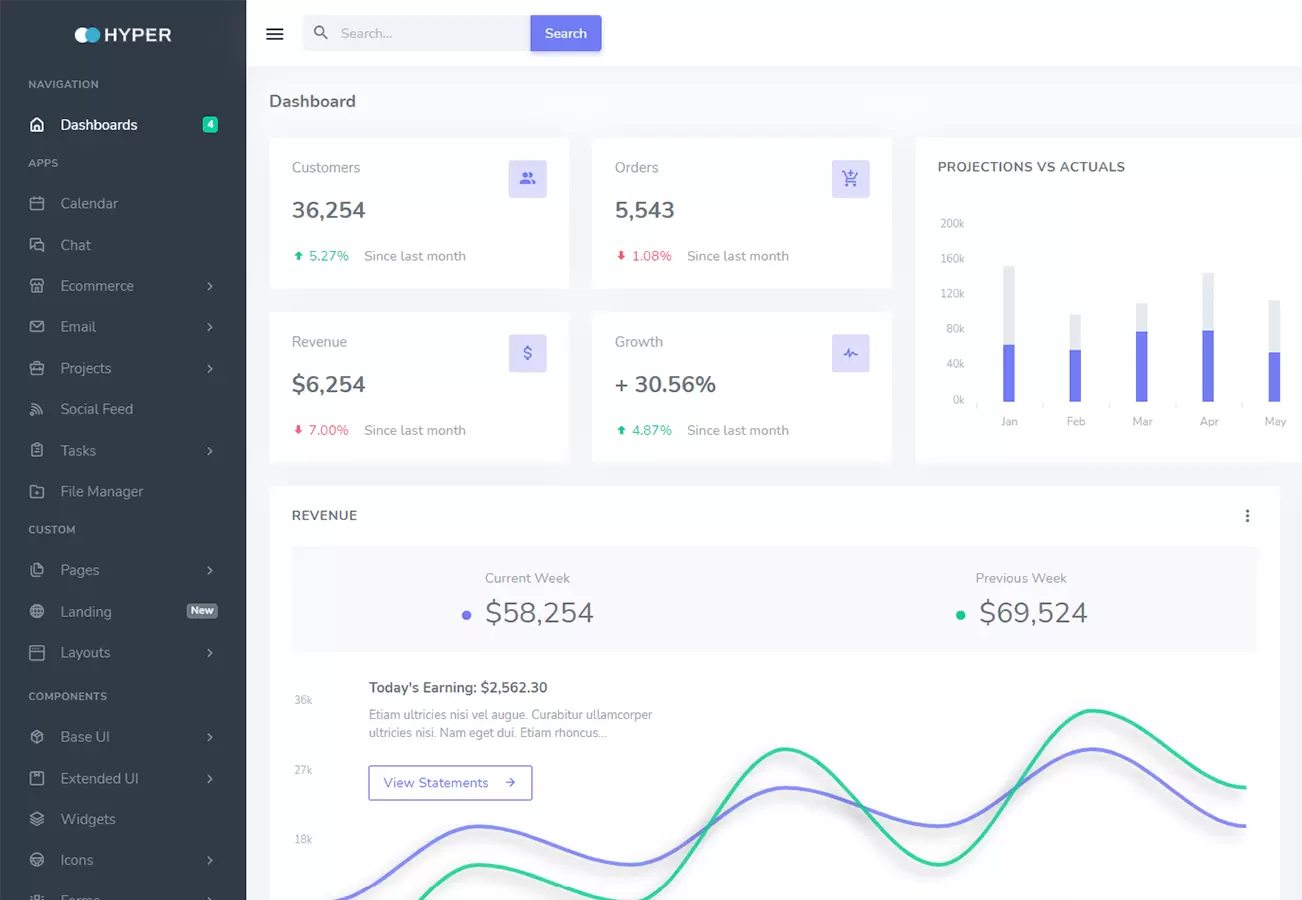Click the Revenue value $6,254

pyautogui.click(x=329, y=385)
